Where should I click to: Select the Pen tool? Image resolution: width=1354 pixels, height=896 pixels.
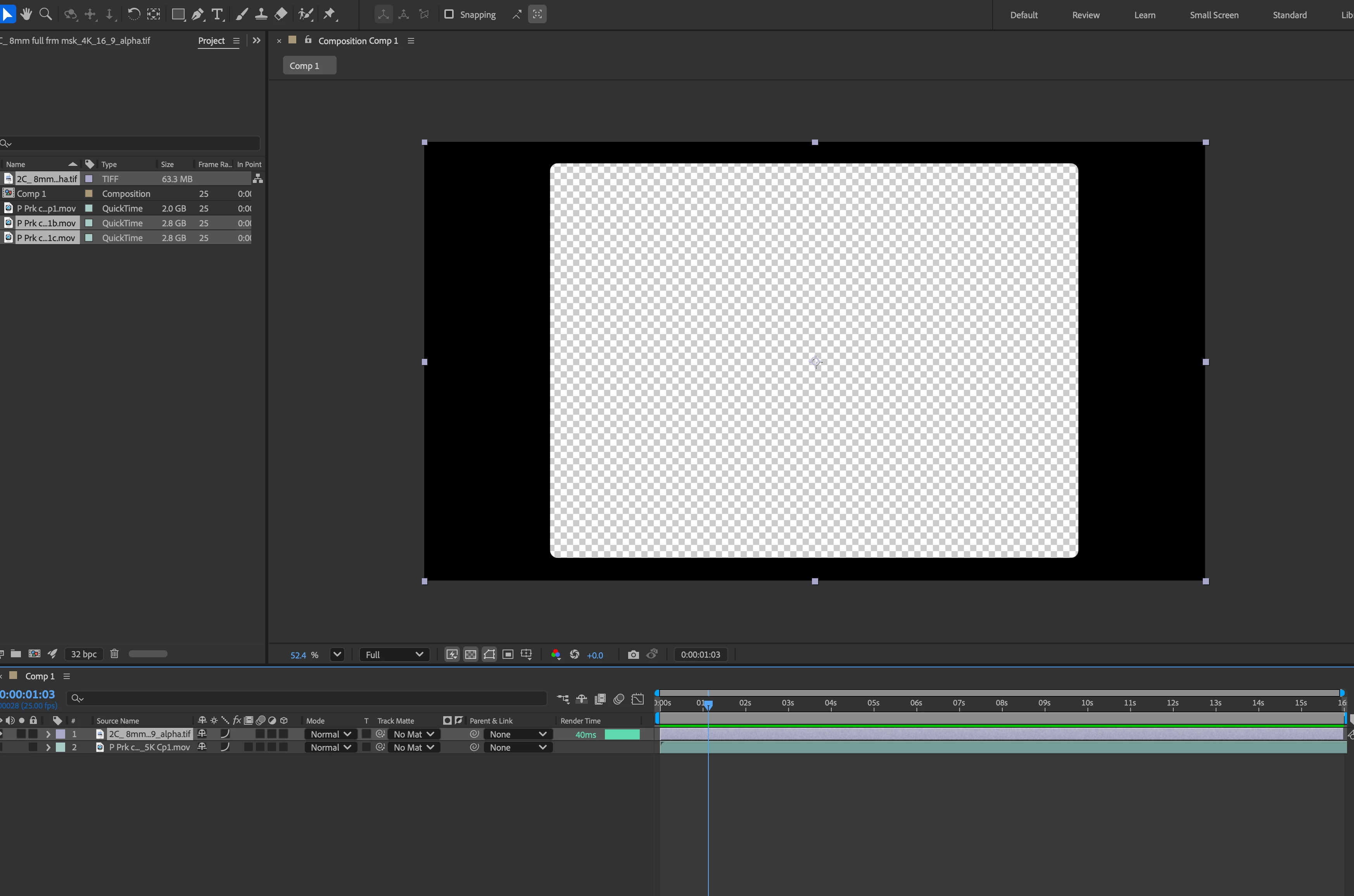click(x=198, y=14)
